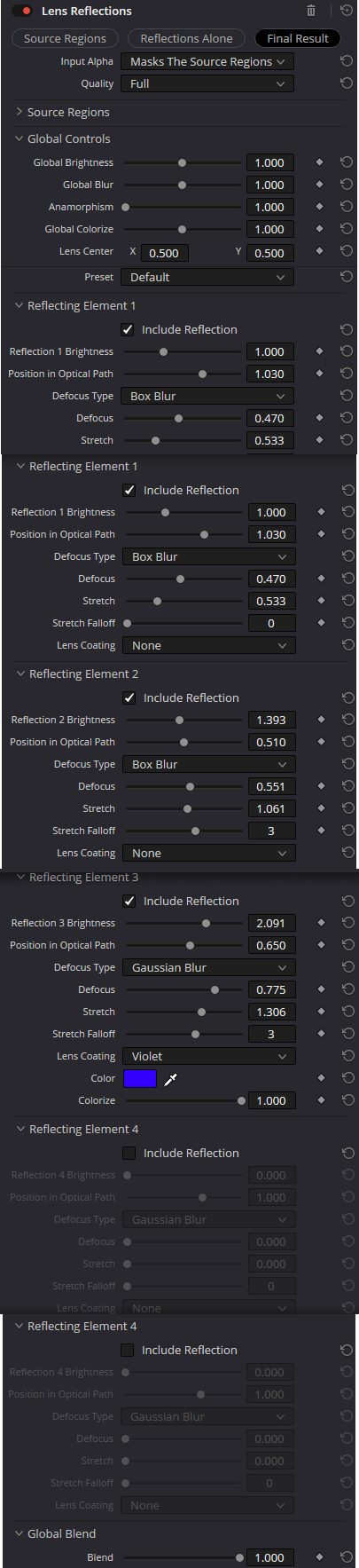This screenshot has width=359, height=1568.
Task: Click the Reflection 2 Brightness slider
Action: pos(183,720)
